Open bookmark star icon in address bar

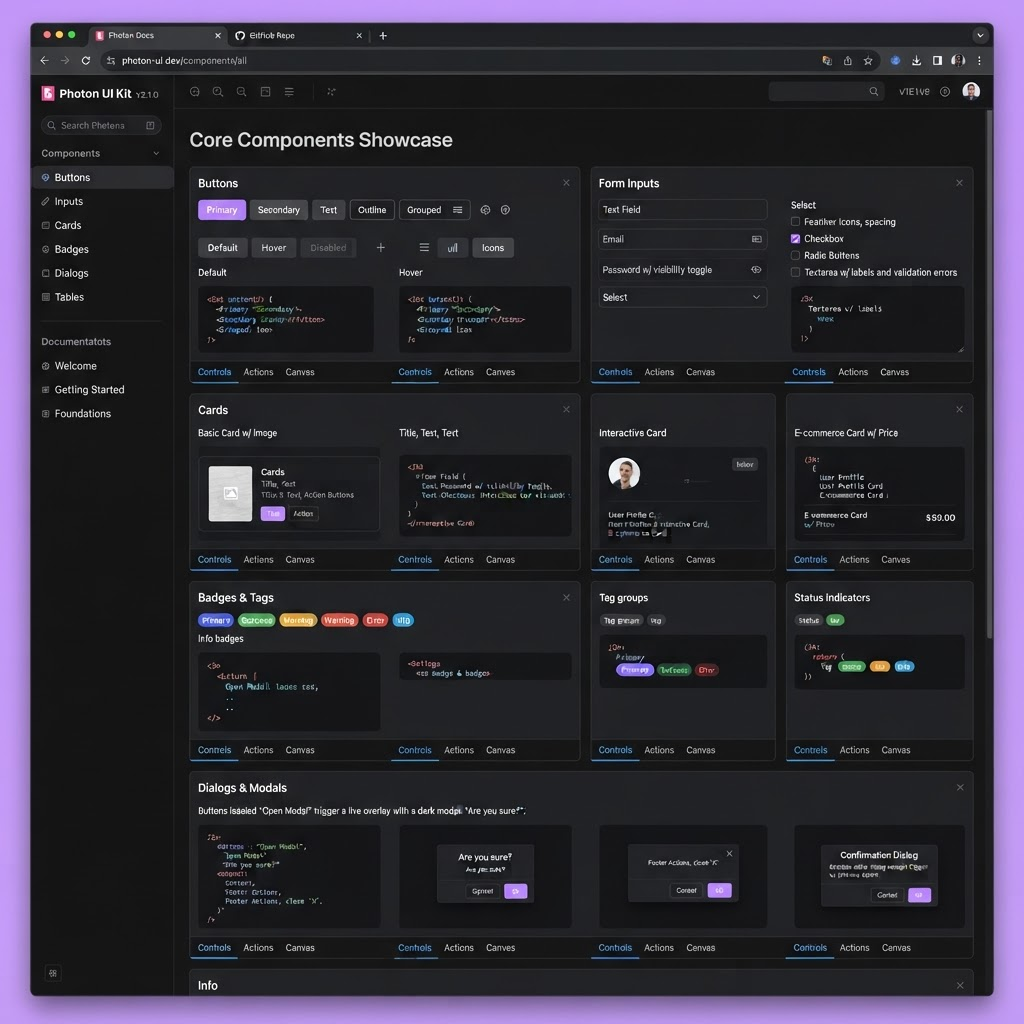tap(868, 61)
